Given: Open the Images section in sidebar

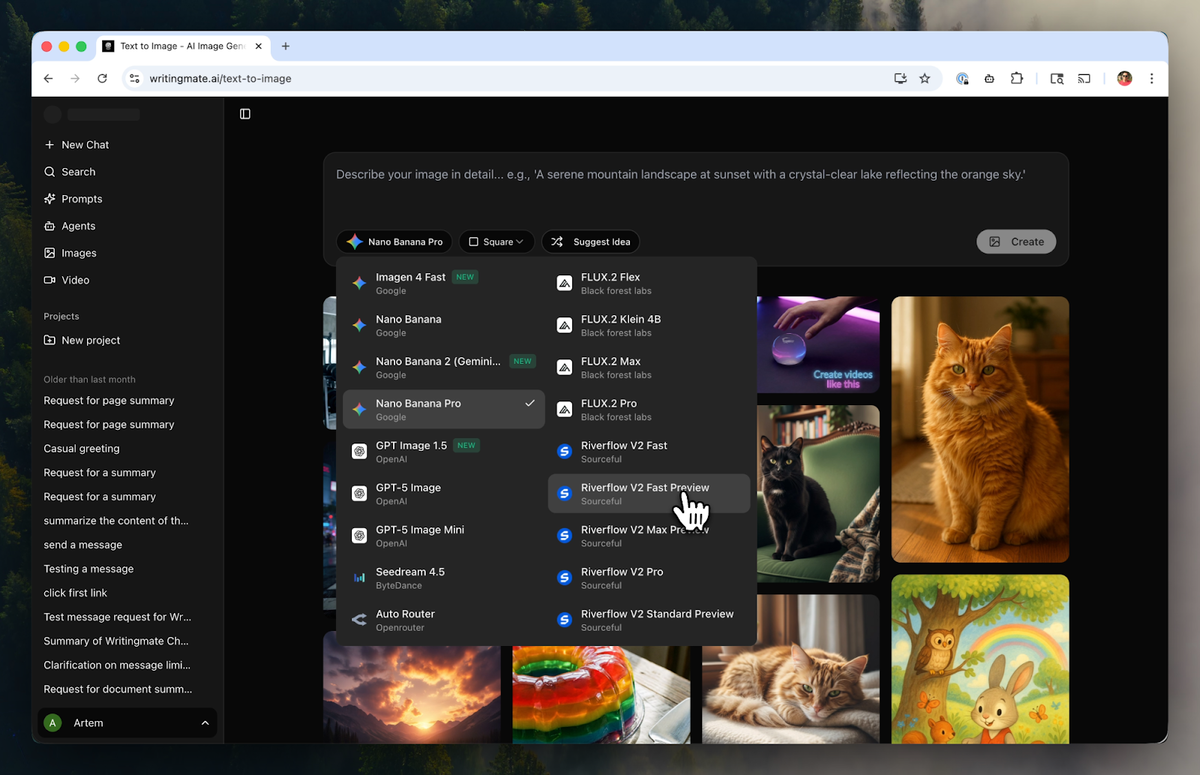Looking at the screenshot, I should click(x=78, y=253).
